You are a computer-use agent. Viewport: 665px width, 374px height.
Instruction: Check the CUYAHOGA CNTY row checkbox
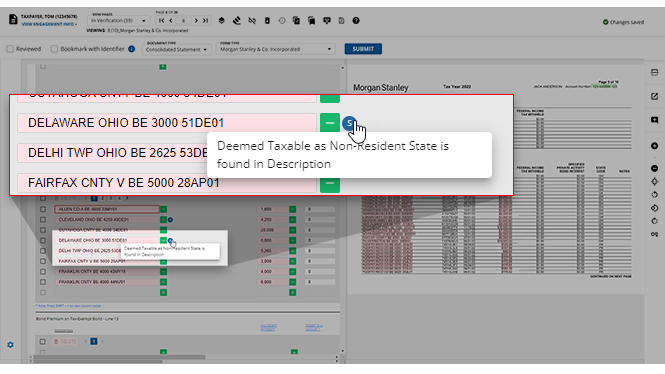(x=43, y=230)
